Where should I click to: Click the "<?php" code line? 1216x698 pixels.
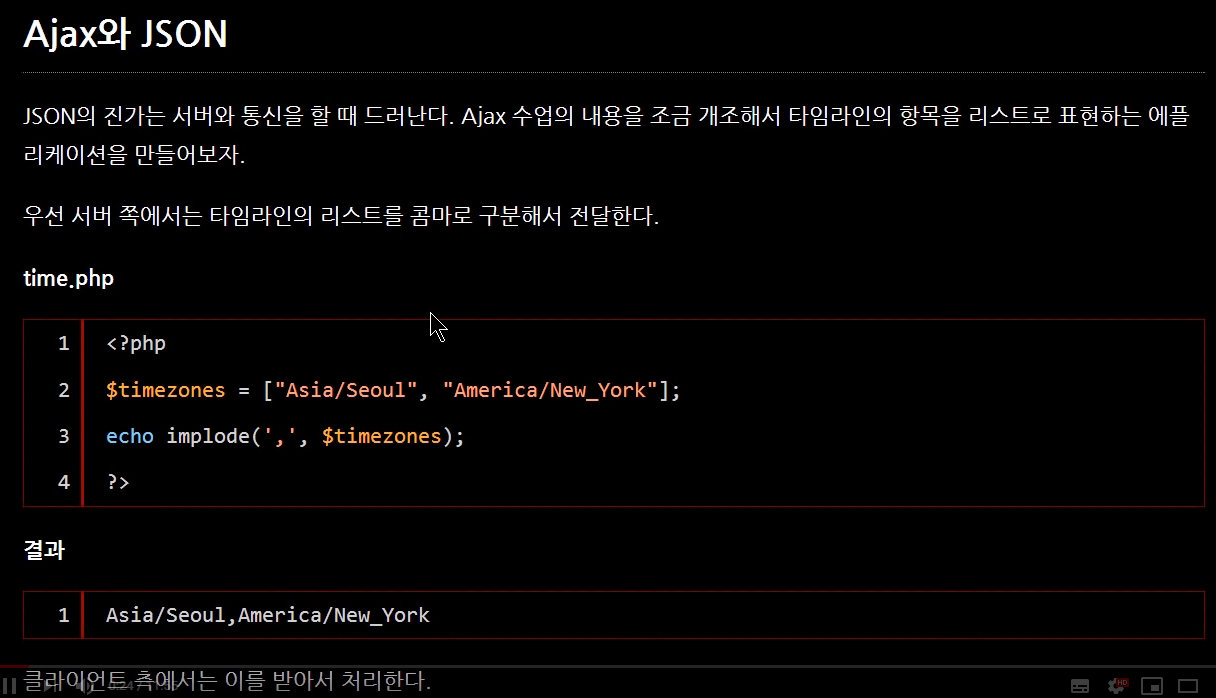coord(136,344)
